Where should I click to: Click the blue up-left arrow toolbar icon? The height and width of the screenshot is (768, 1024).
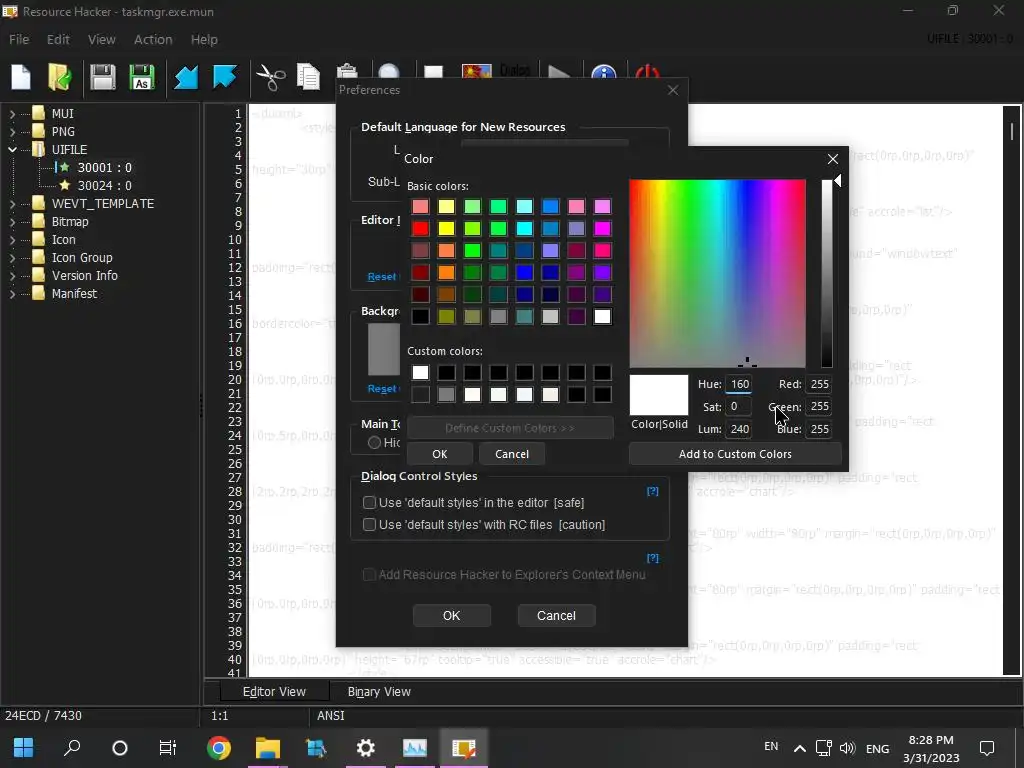click(225, 76)
